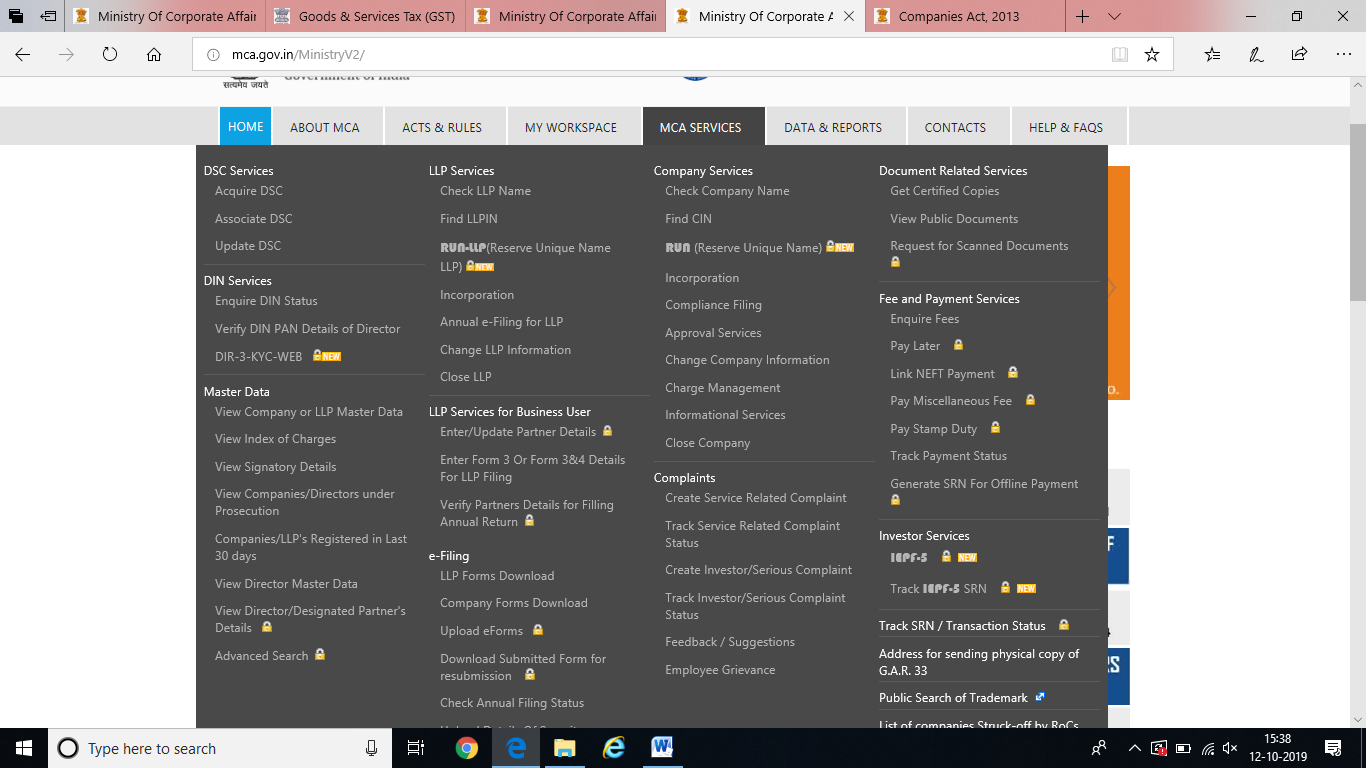The image size is (1366, 768).
Task: Show hidden system tray icons
Action: click(x=1134, y=748)
